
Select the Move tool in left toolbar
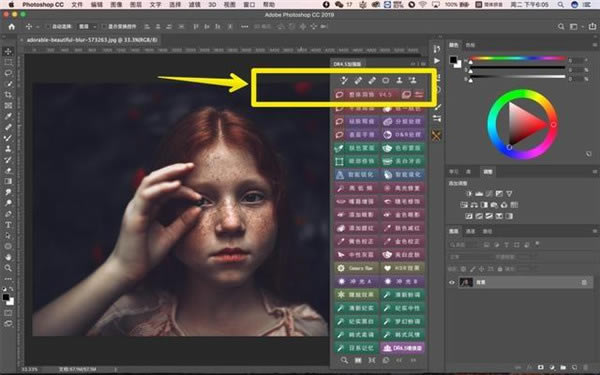(8, 51)
